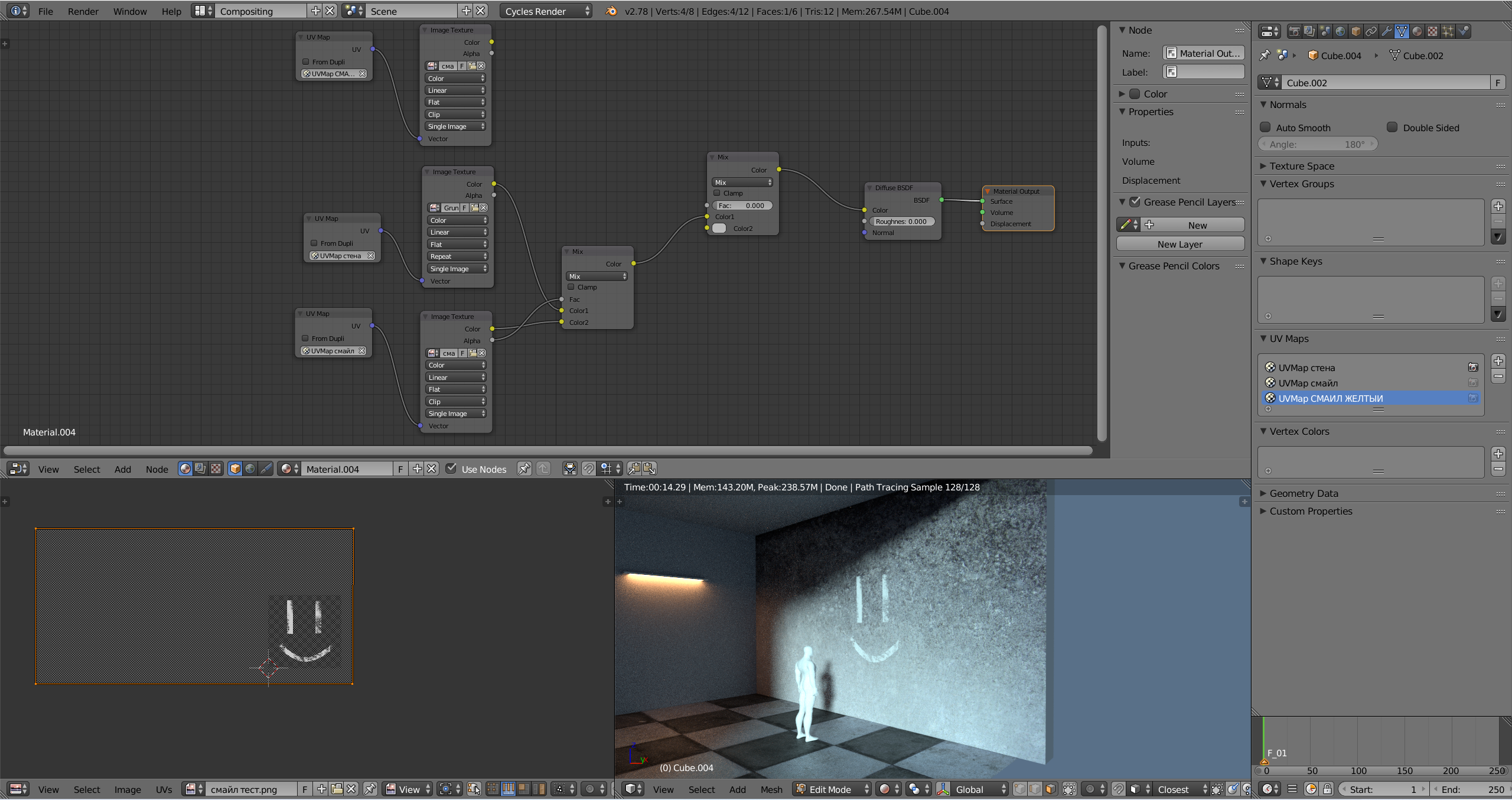Screen dimensions: 1512x800
Task: Expand the Texture Space panel
Action: (1302, 166)
